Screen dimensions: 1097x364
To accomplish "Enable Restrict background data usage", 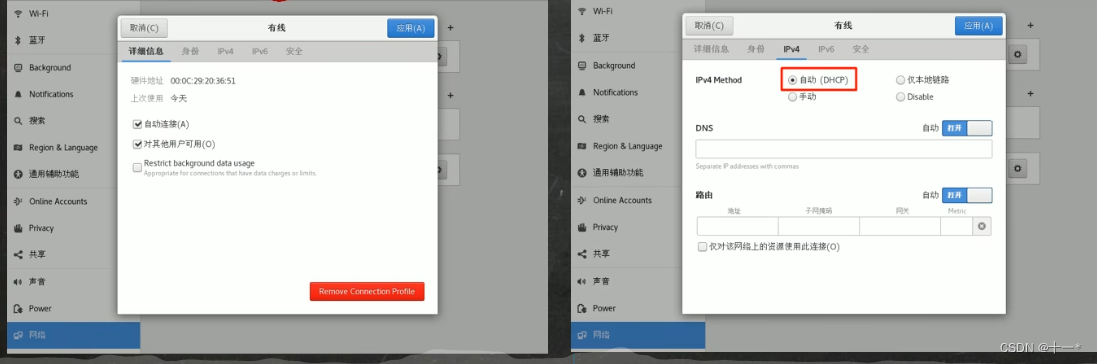I will point(137,167).
